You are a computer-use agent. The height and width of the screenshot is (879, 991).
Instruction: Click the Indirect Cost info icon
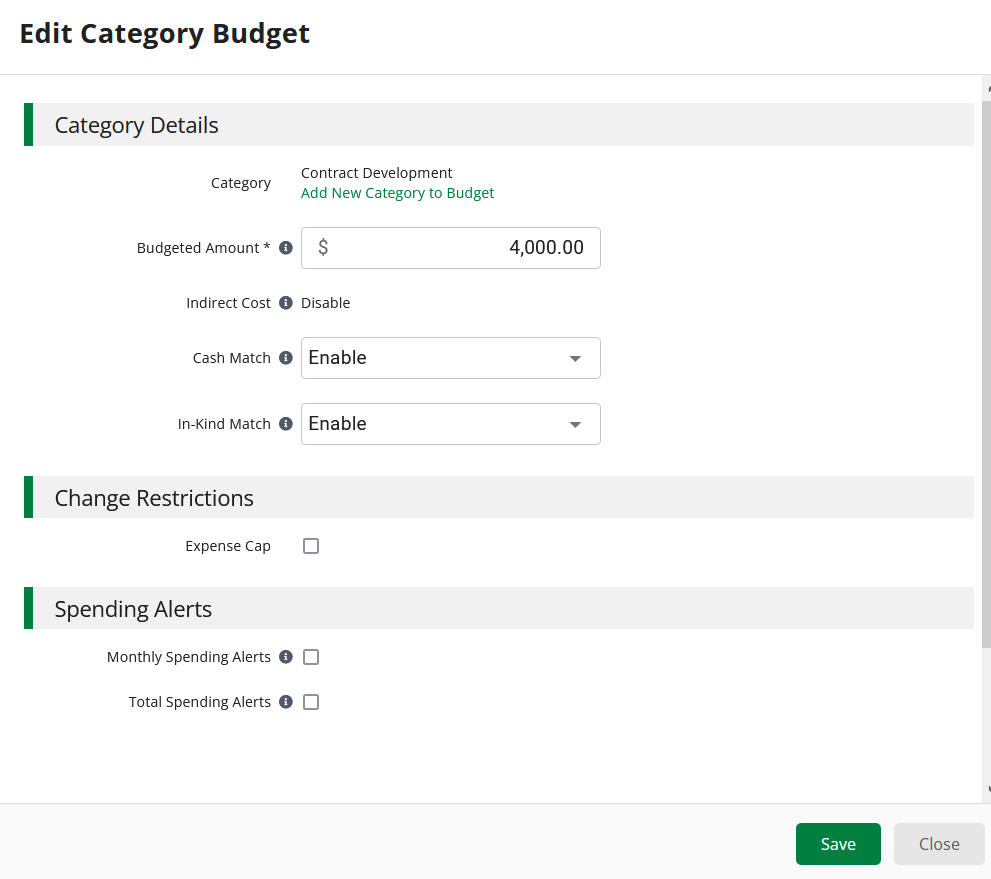[x=286, y=303]
